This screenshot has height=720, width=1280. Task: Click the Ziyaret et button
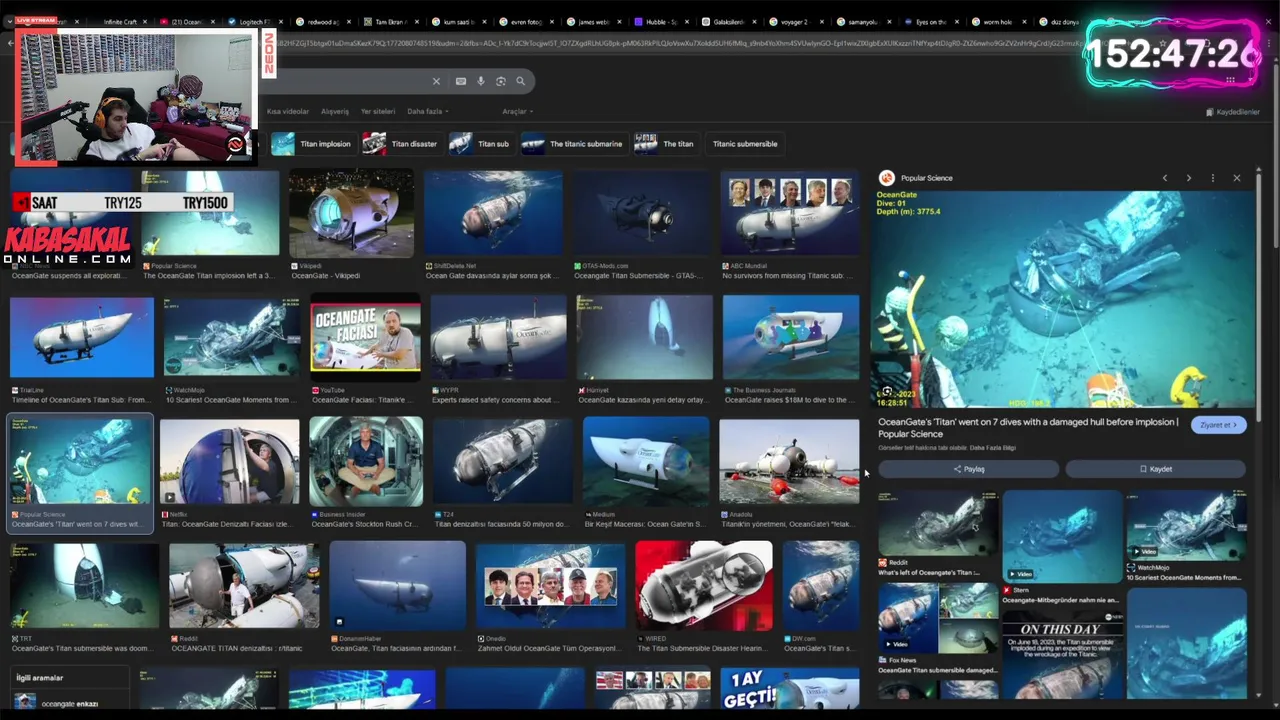pyautogui.click(x=1218, y=425)
